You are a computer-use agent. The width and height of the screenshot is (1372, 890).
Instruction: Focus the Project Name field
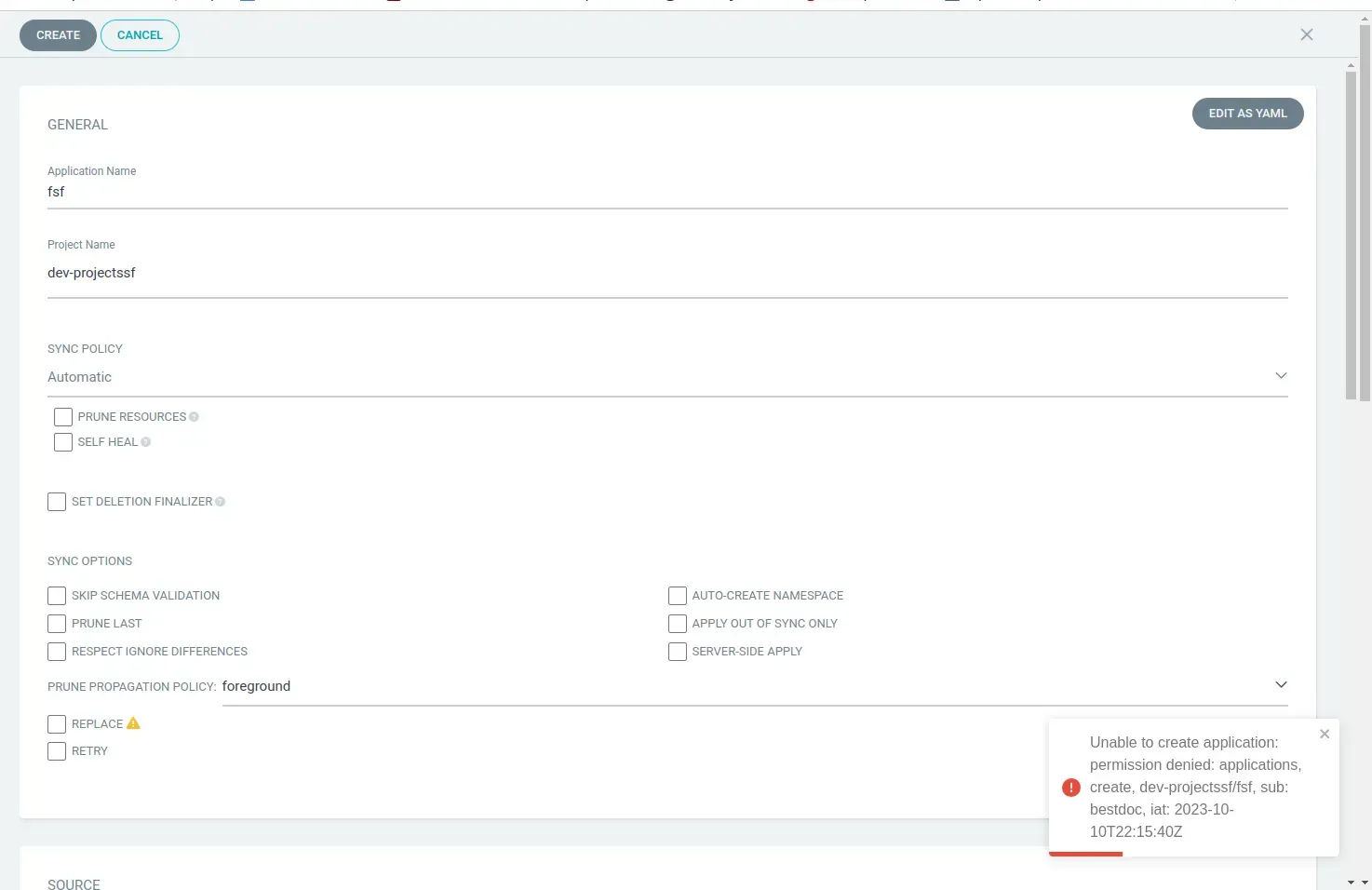click(x=666, y=273)
